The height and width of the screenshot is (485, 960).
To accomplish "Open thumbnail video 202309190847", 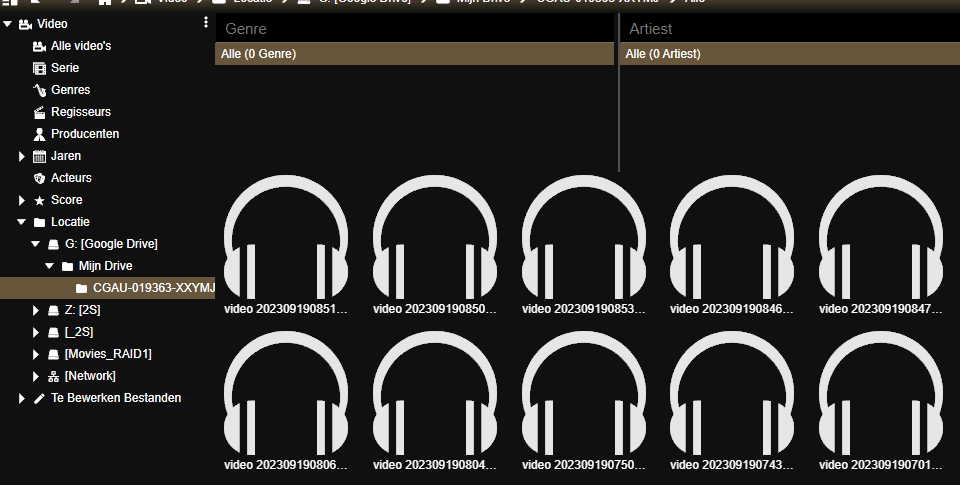I will [881, 238].
